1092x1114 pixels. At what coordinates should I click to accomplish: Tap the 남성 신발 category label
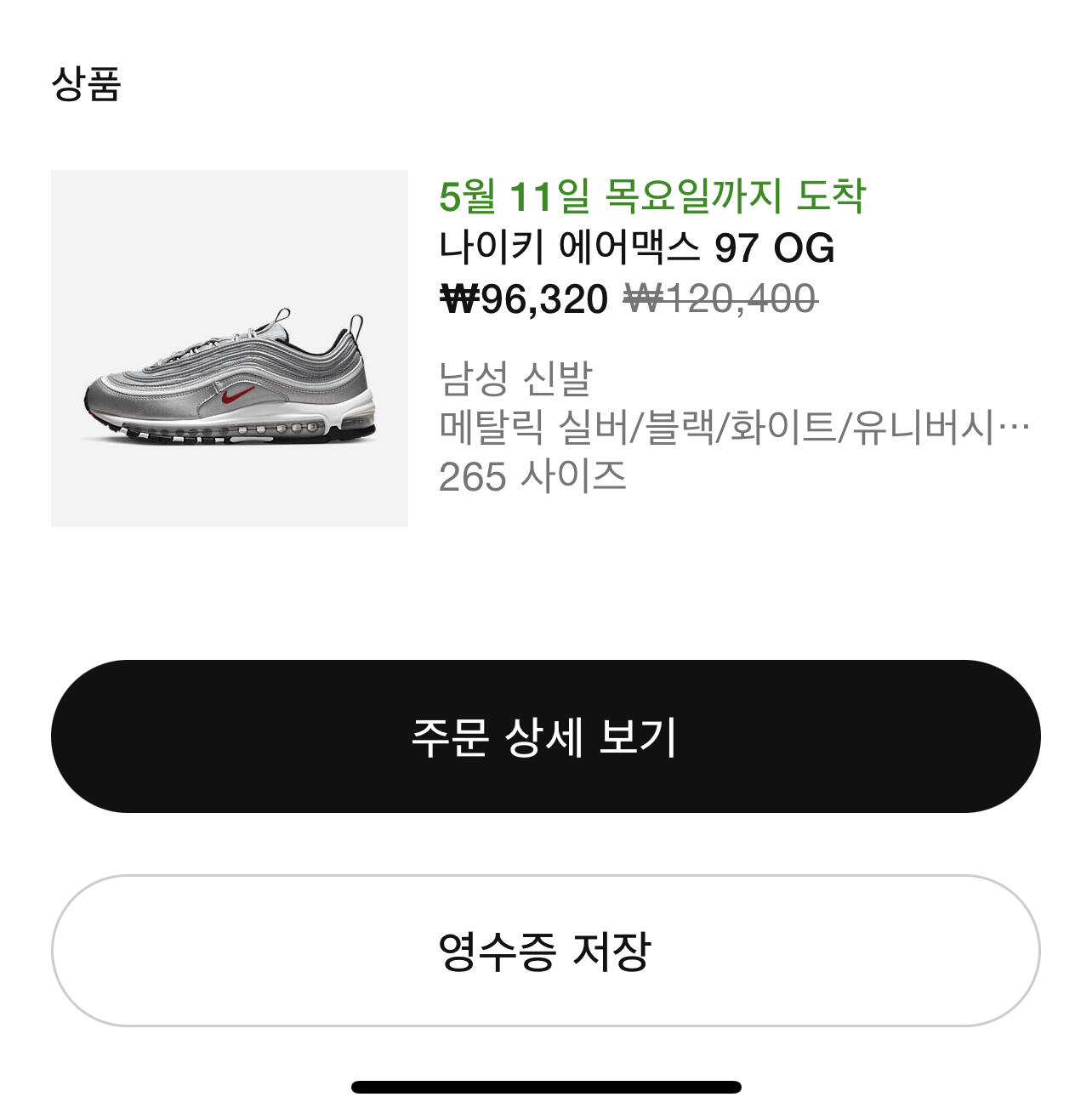coord(515,378)
